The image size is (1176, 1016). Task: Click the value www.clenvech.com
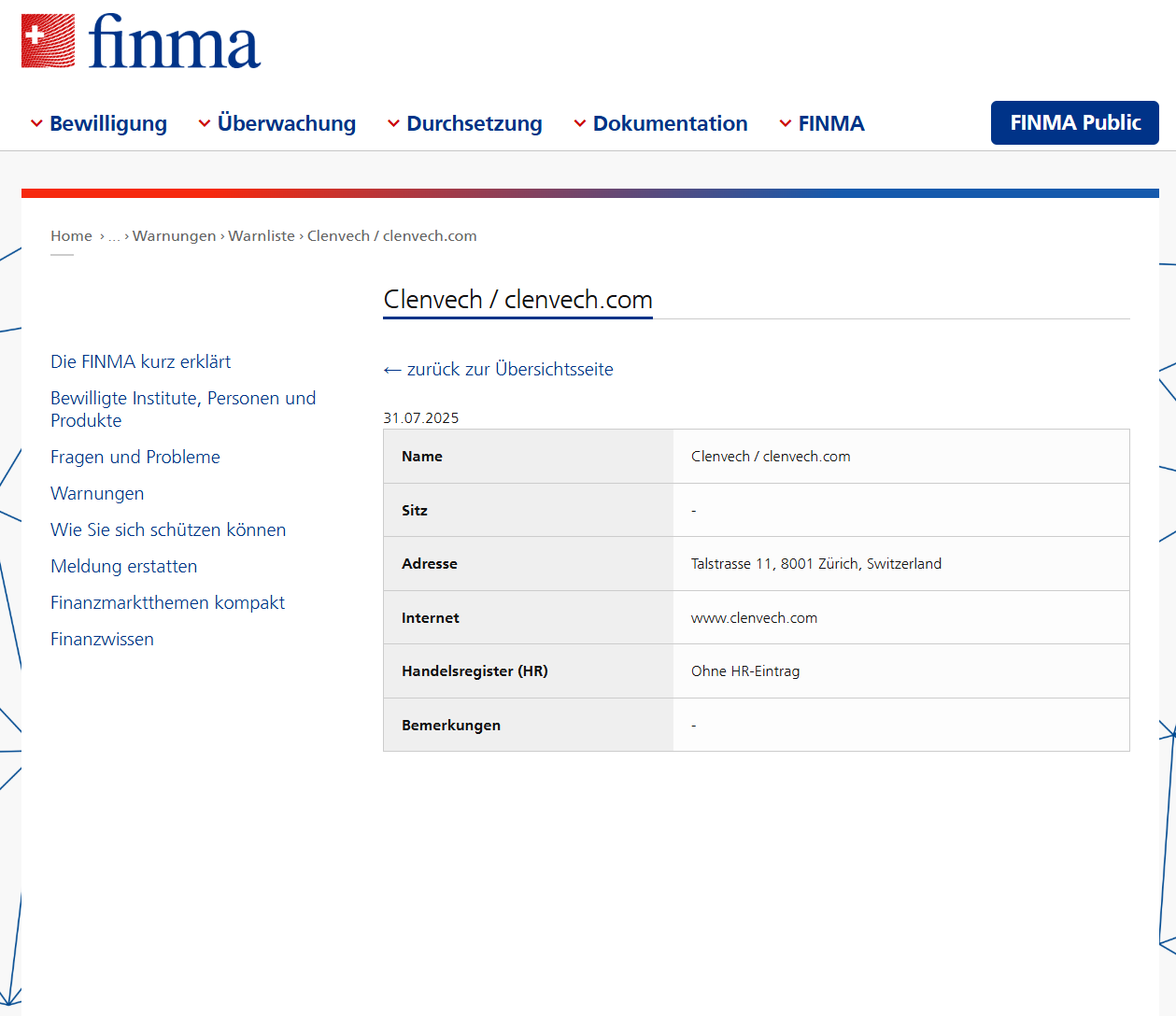click(754, 618)
